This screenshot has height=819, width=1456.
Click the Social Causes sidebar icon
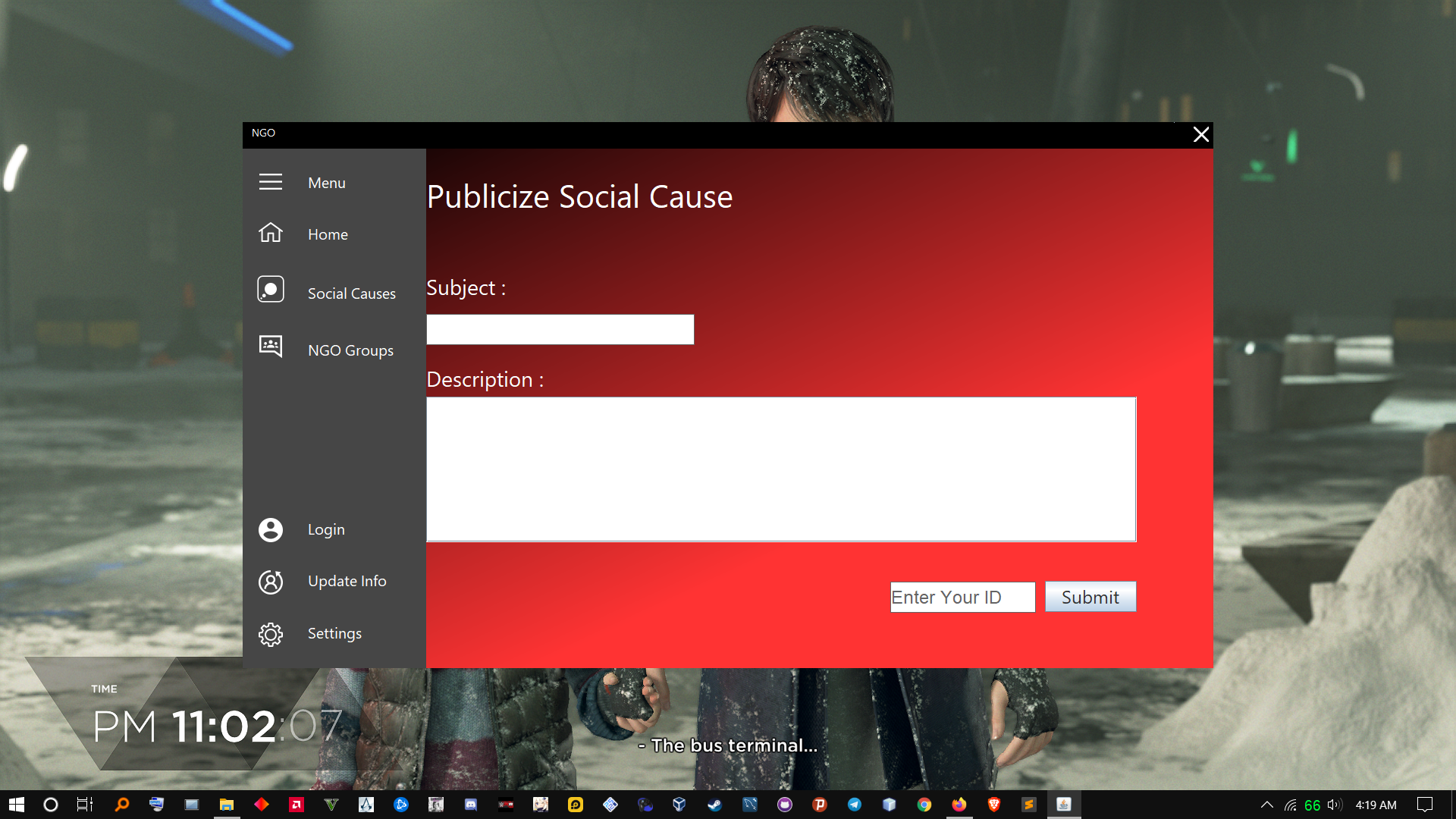tap(270, 290)
